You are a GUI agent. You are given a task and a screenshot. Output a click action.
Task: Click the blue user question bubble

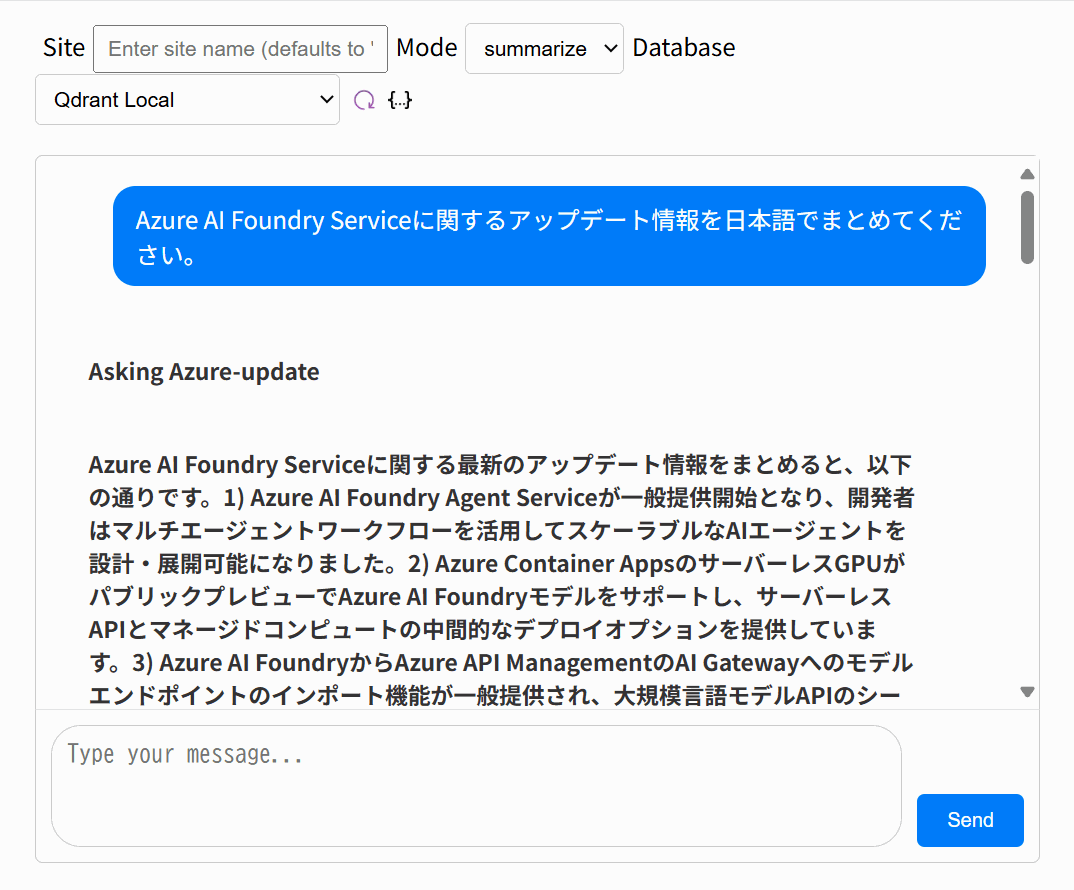[x=549, y=236]
